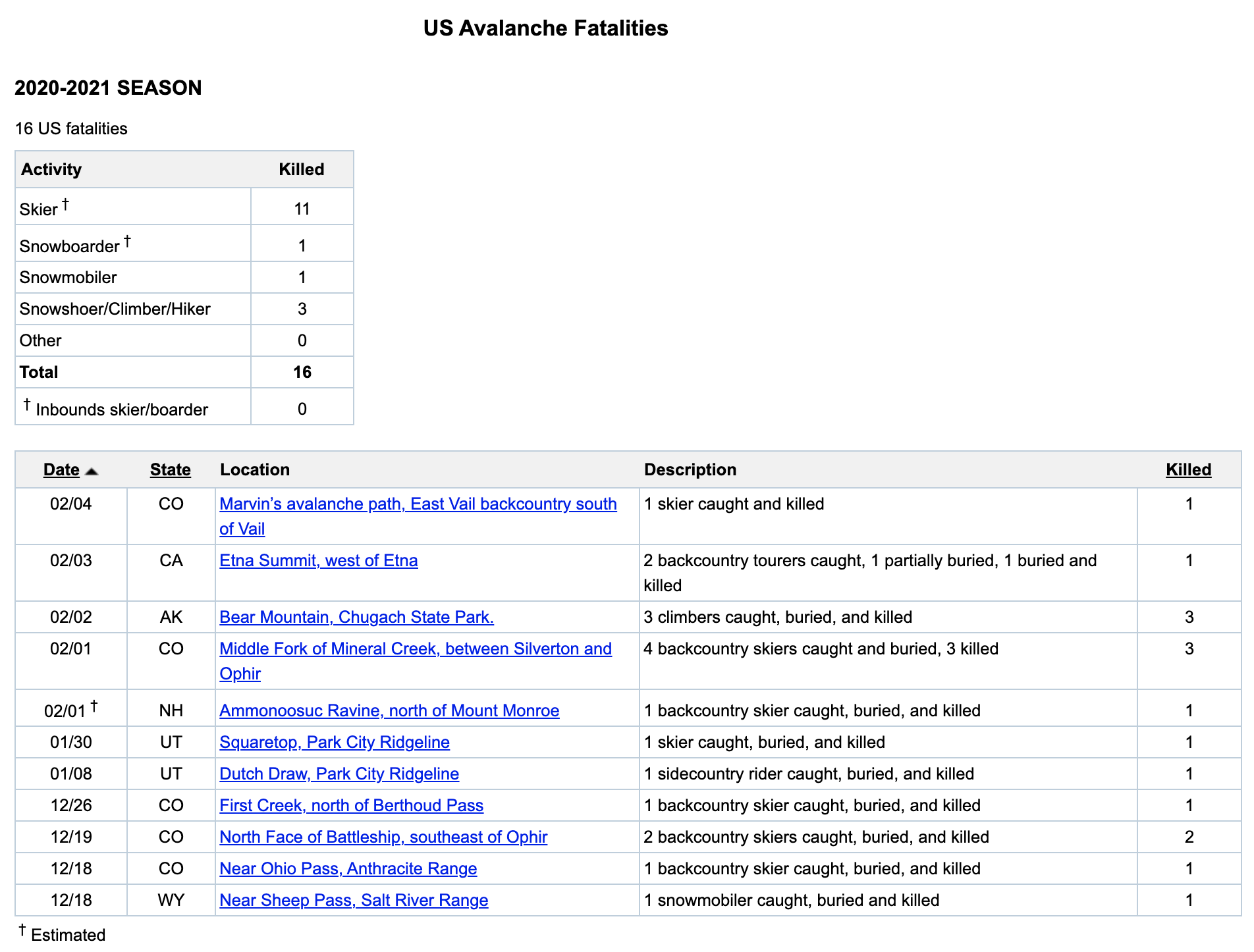The image size is (1254, 952).
Task: Click '3 climbers caught, buried, and killed' description
Action: click(778, 617)
